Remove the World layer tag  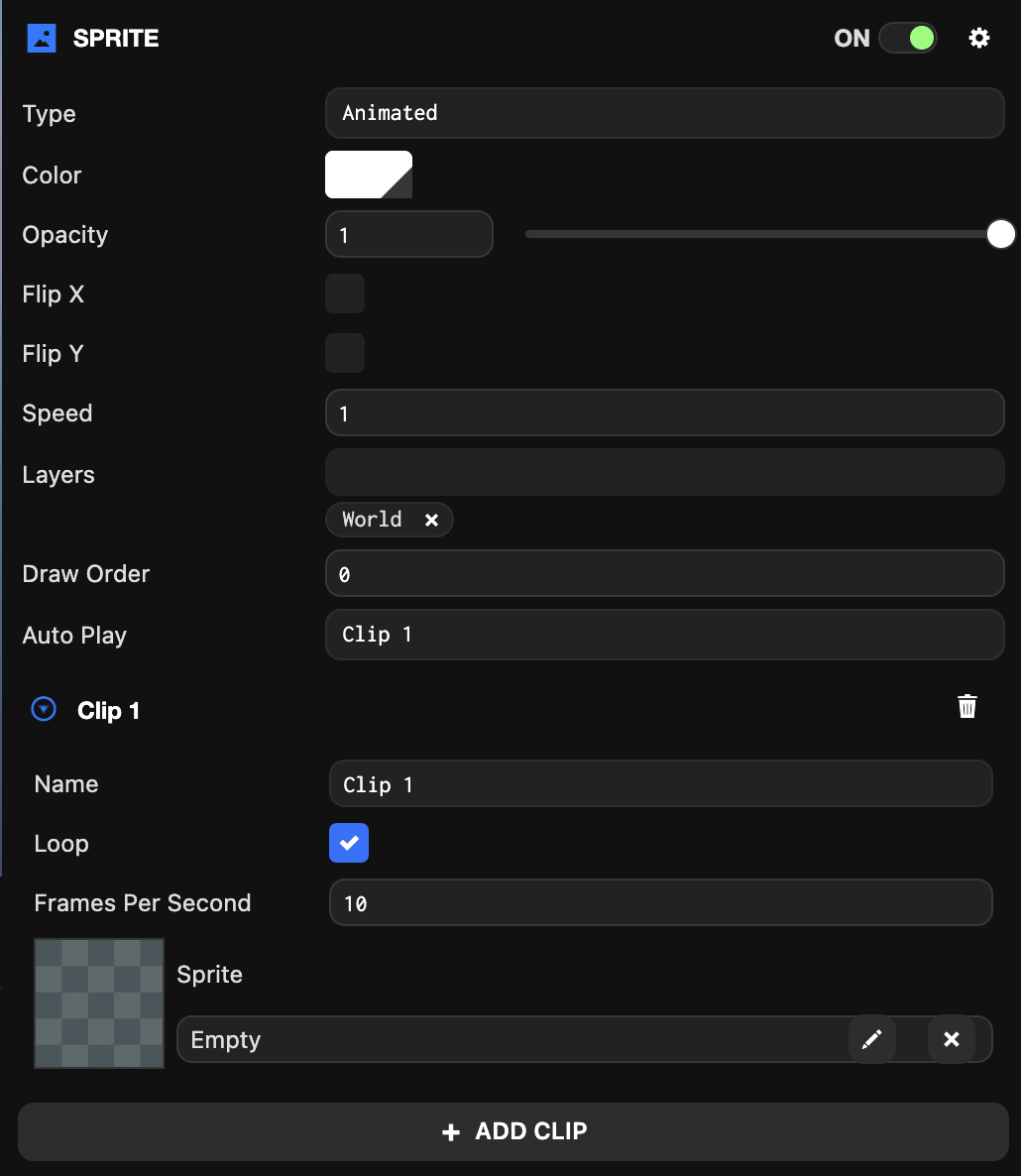pos(431,520)
